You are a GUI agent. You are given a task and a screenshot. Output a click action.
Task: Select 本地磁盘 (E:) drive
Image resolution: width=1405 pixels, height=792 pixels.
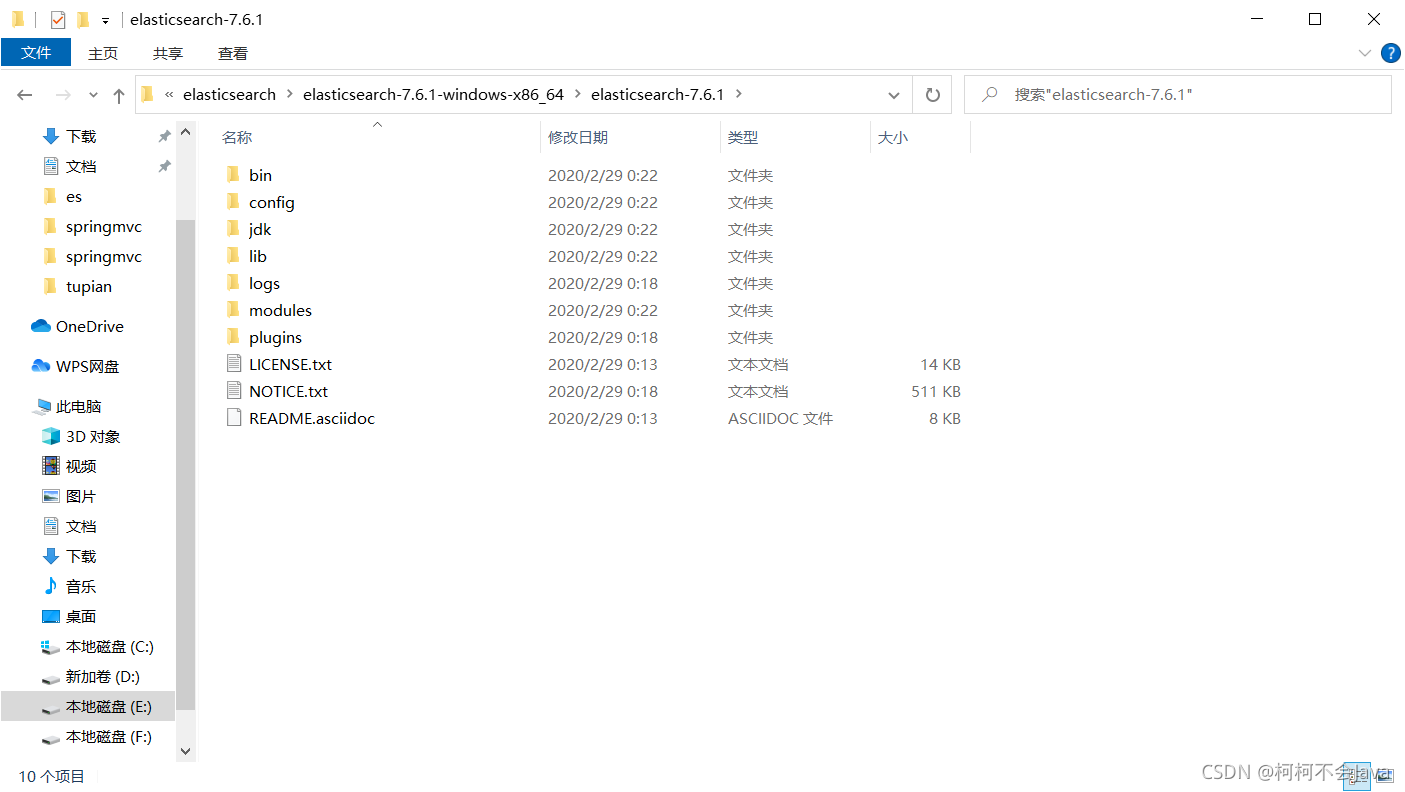tap(88, 706)
